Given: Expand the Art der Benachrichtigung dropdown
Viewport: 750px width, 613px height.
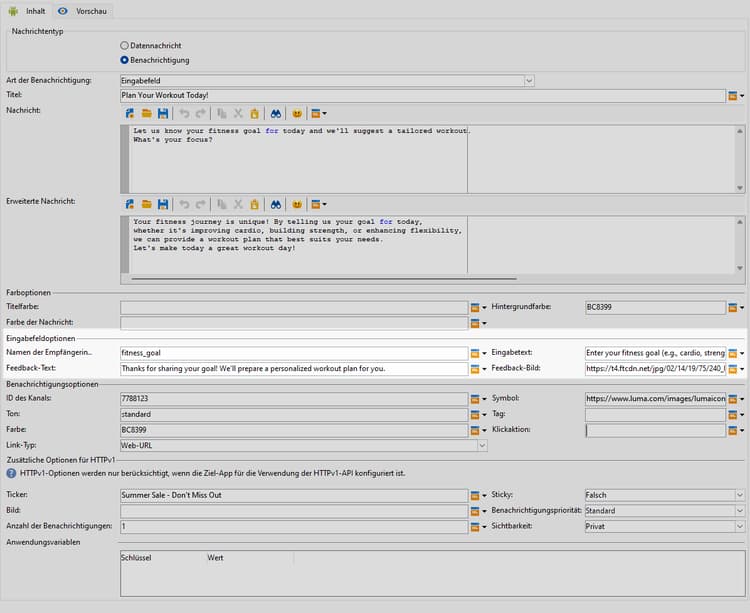Looking at the screenshot, I should 529,80.
